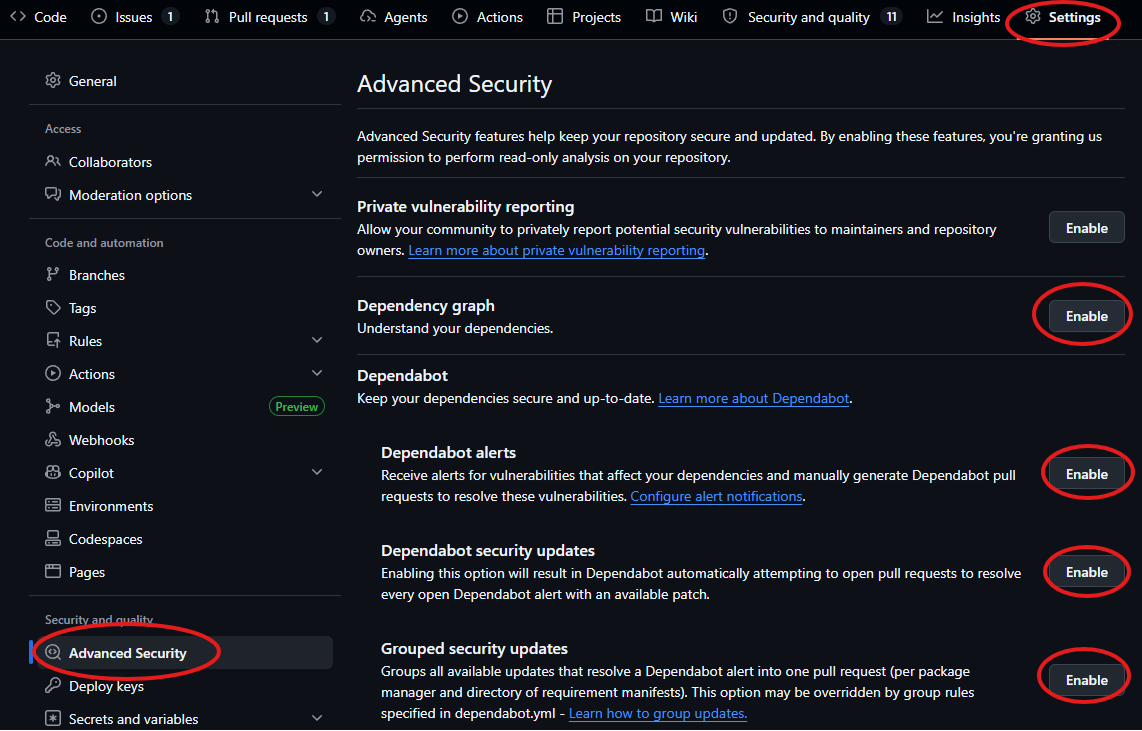Screen dimensions: 1142x731
Task: Click the Advanced Security scan icon
Action: pyautogui.click(x=52, y=652)
